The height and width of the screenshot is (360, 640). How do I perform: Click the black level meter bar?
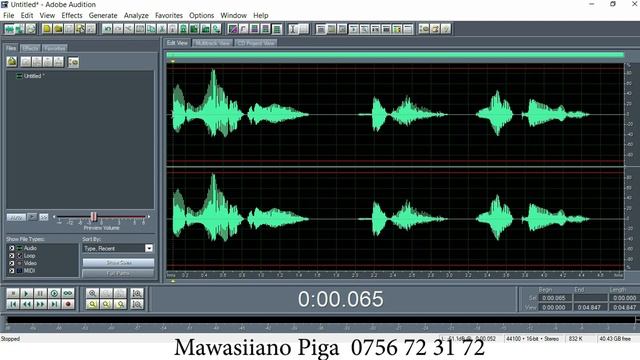[320, 320]
